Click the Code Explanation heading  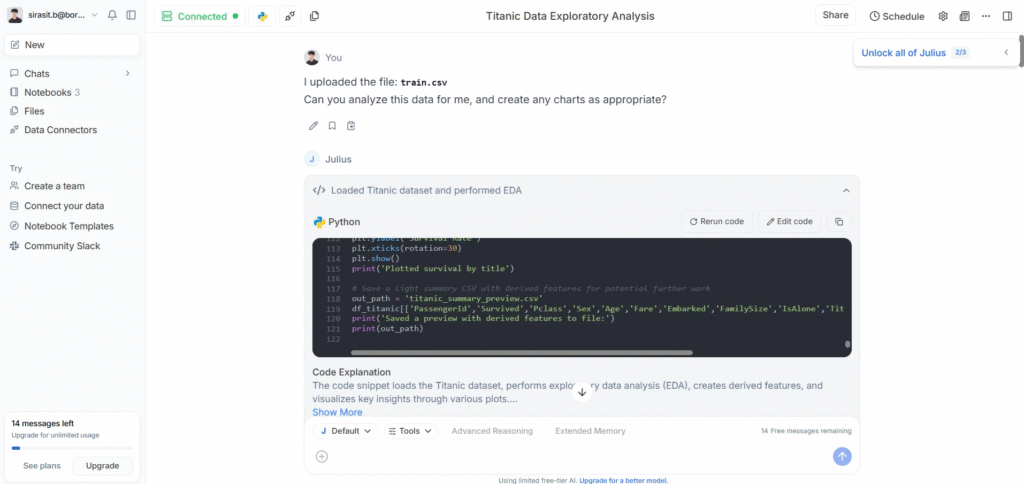point(351,372)
